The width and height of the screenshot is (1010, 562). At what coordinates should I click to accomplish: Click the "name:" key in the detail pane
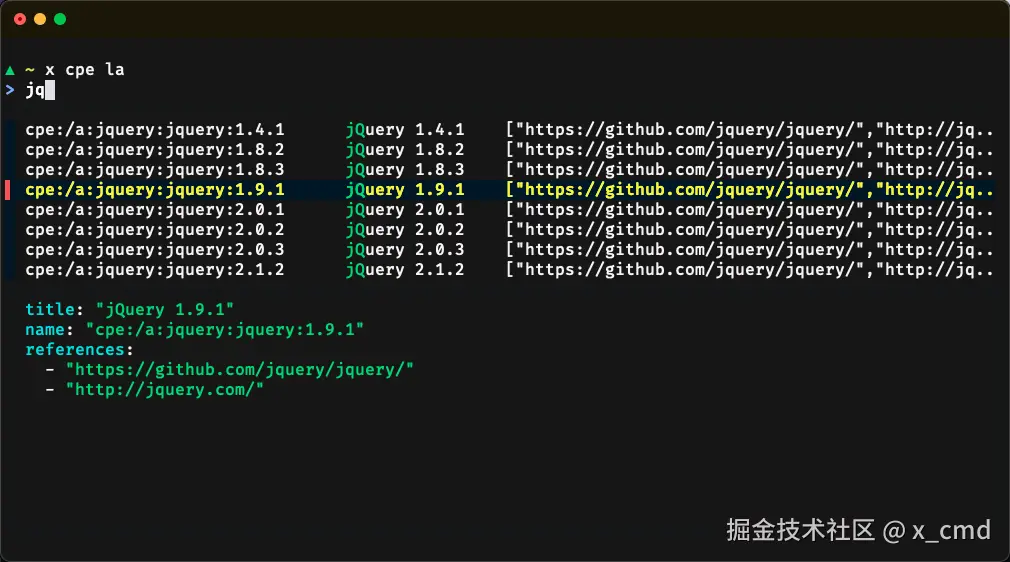(x=49, y=329)
